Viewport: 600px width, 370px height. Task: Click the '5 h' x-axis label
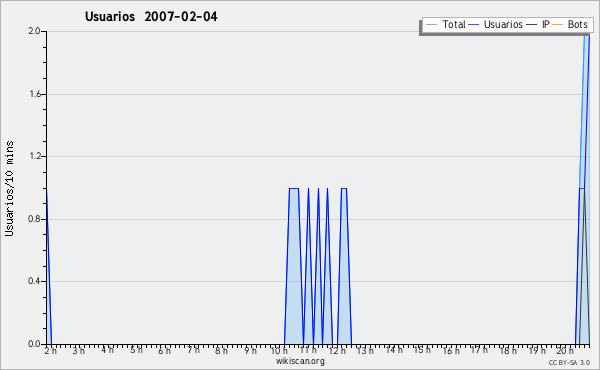(136, 350)
